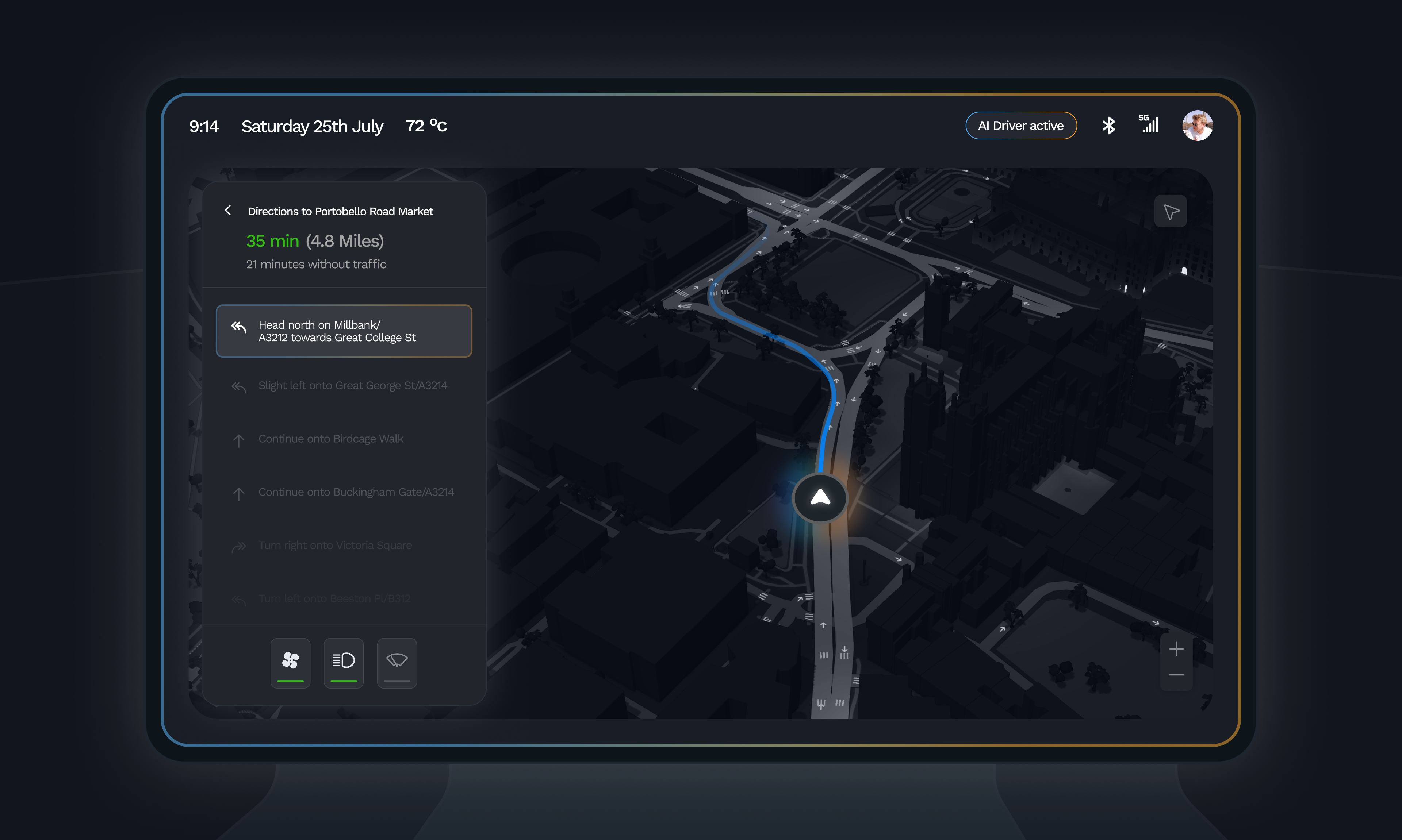Select Turn right onto Victoria Square step

coord(335,546)
